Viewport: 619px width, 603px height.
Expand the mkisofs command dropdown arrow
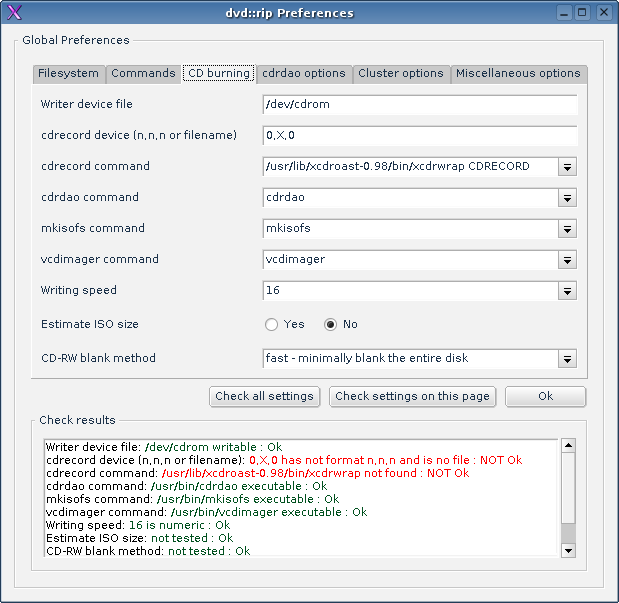click(567, 229)
